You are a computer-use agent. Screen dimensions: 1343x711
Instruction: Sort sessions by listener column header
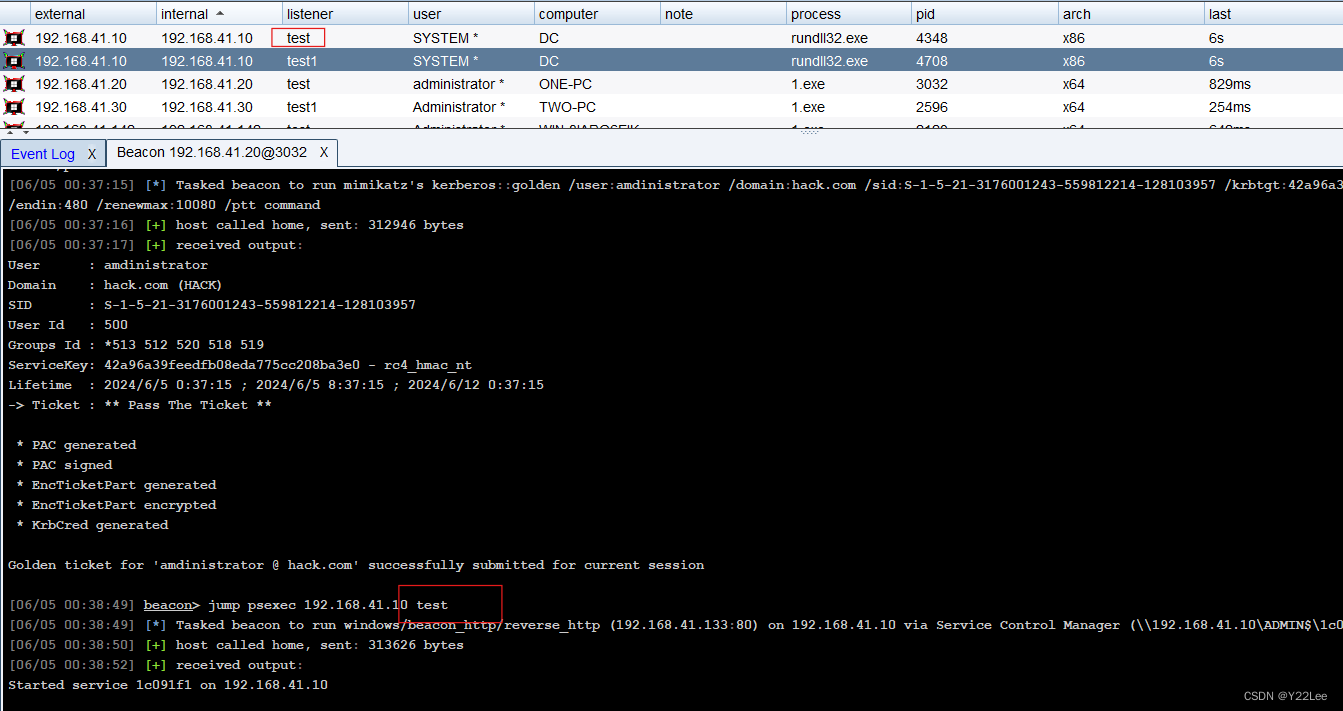tap(345, 14)
